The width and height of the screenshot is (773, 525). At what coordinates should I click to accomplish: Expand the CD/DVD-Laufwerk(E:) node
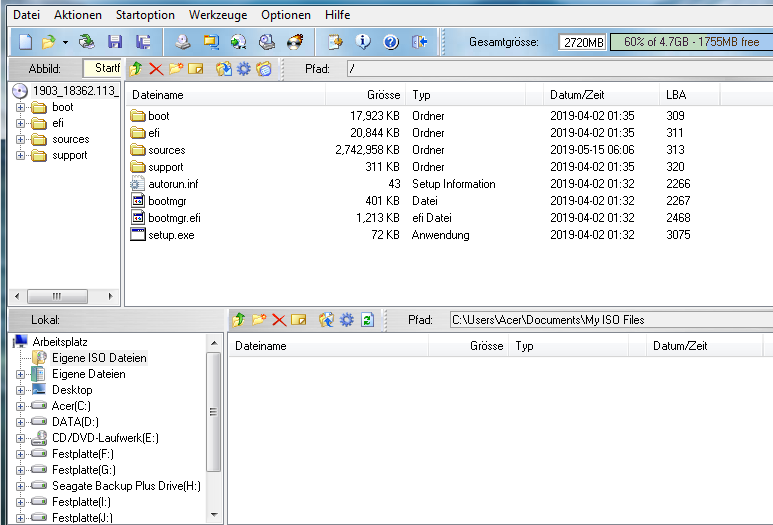20,438
